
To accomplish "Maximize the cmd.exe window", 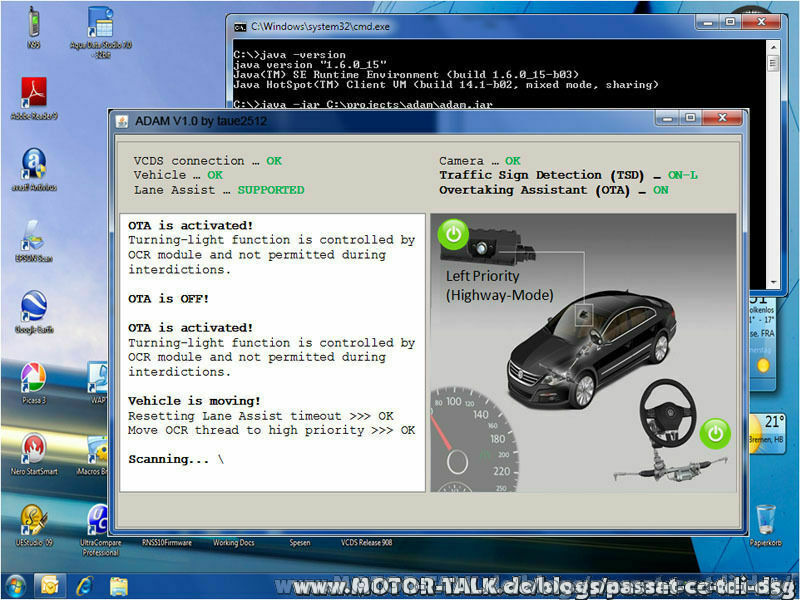I will (x=730, y=22).
